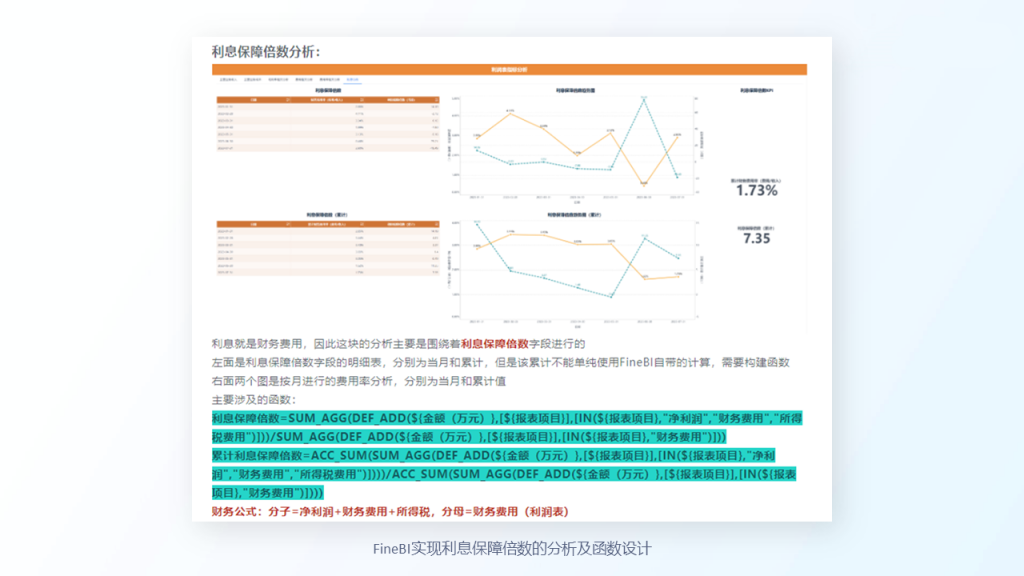Image resolution: width=1024 pixels, height=576 pixels.
Task: Click the red bold 利息保障倍数 term
Action: point(494,344)
